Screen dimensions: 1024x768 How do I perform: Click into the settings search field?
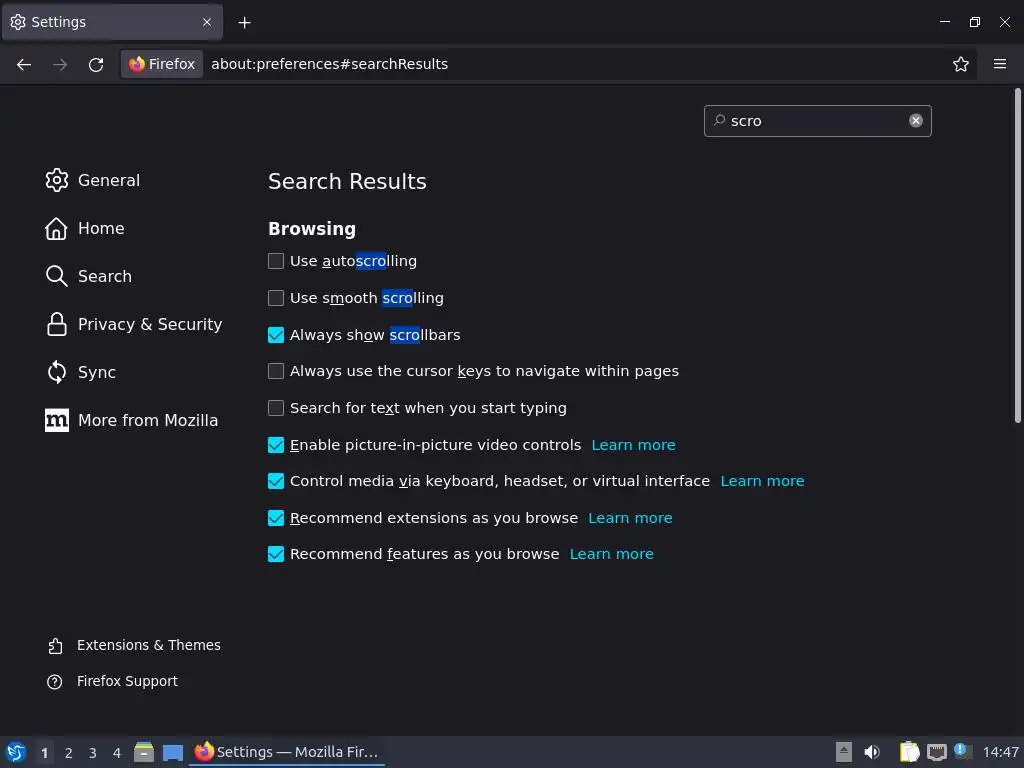[x=816, y=121]
